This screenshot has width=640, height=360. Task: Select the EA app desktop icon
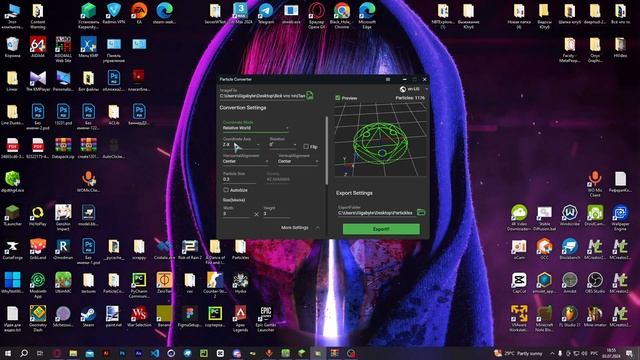coord(139,13)
